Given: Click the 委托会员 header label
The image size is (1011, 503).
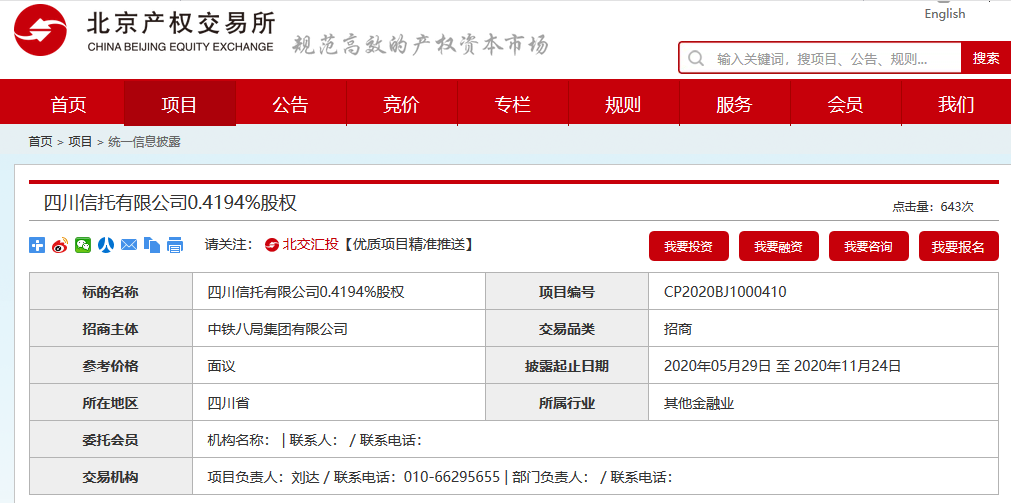Looking at the screenshot, I should click(110, 440).
